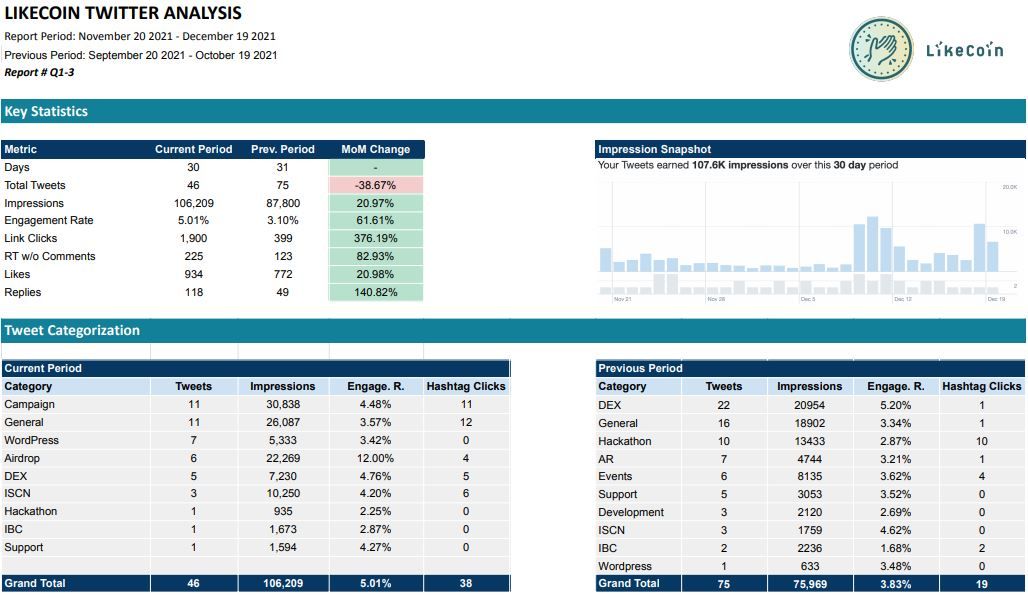This screenshot has width=1028, height=598.
Task: Click the 3.83% previous grand total engagement
Action: point(896,584)
